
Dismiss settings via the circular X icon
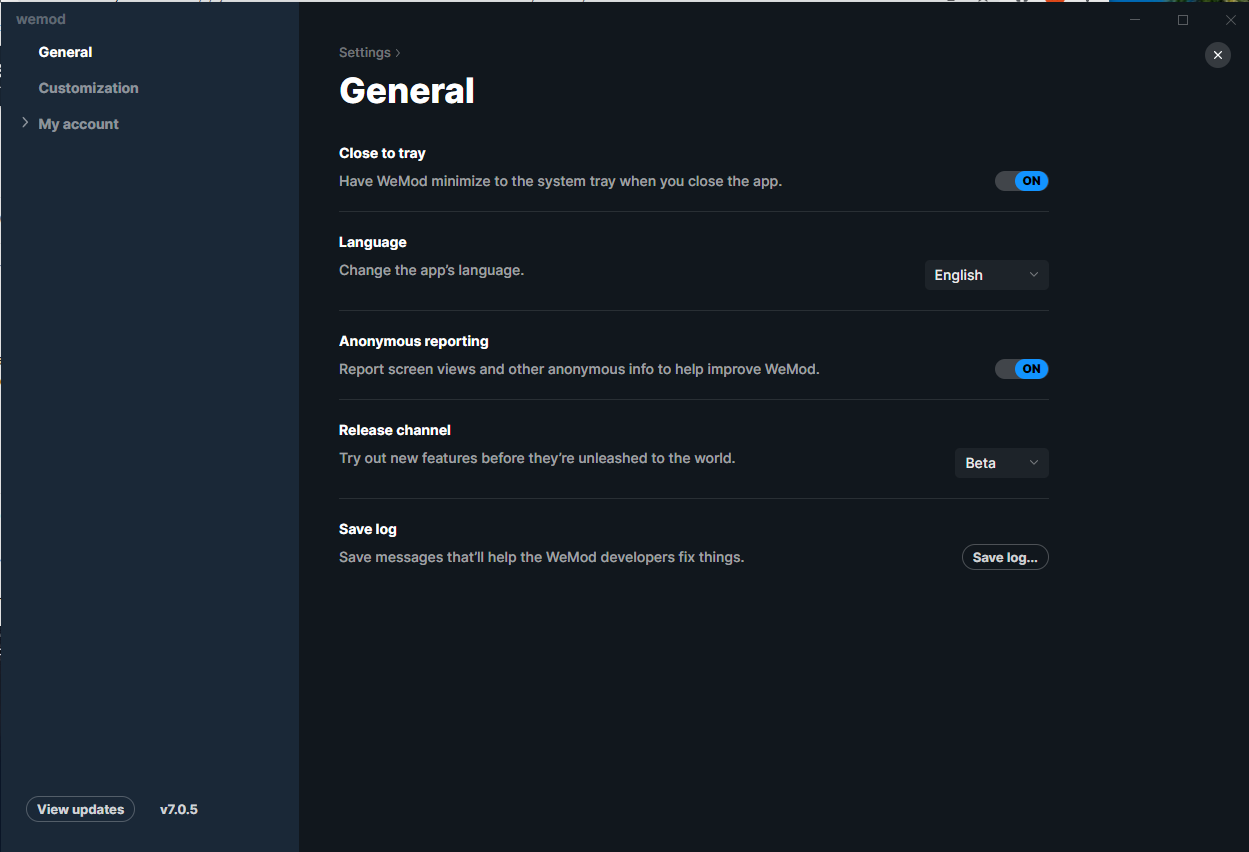click(x=1217, y=55)
